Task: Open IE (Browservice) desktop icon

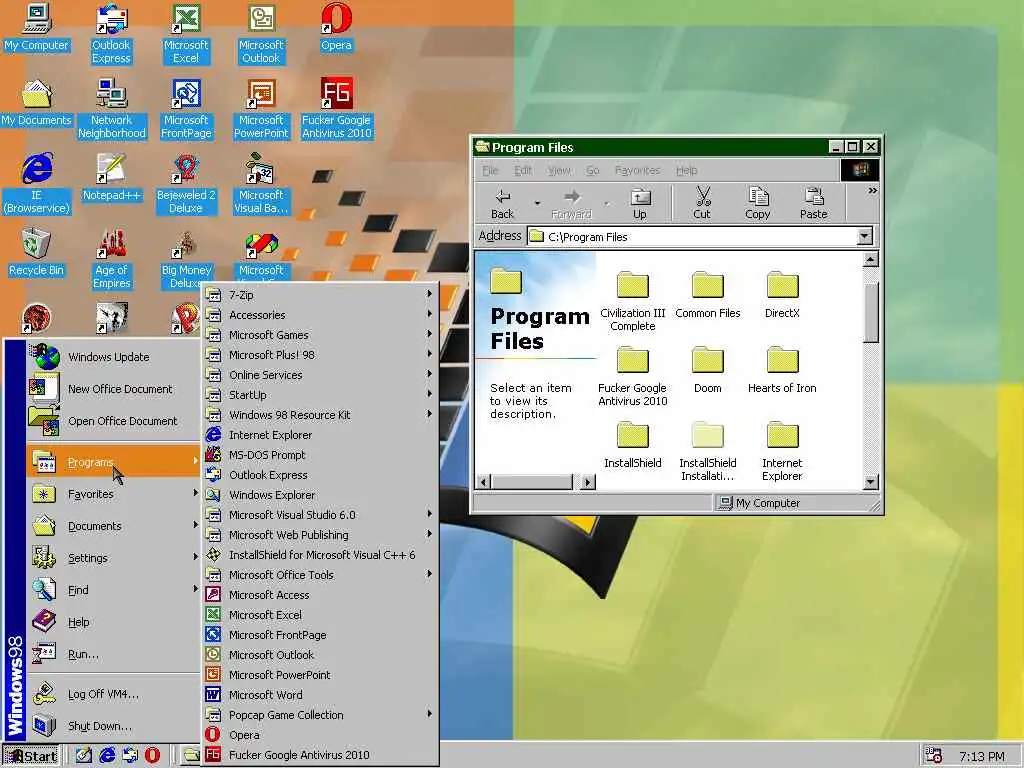Action: (x=37, y=183)
